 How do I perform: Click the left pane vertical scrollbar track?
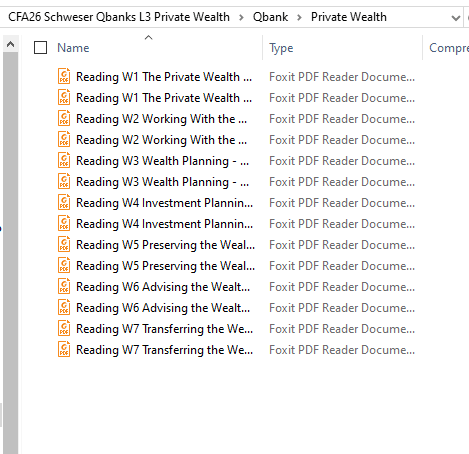click(10, 253)
